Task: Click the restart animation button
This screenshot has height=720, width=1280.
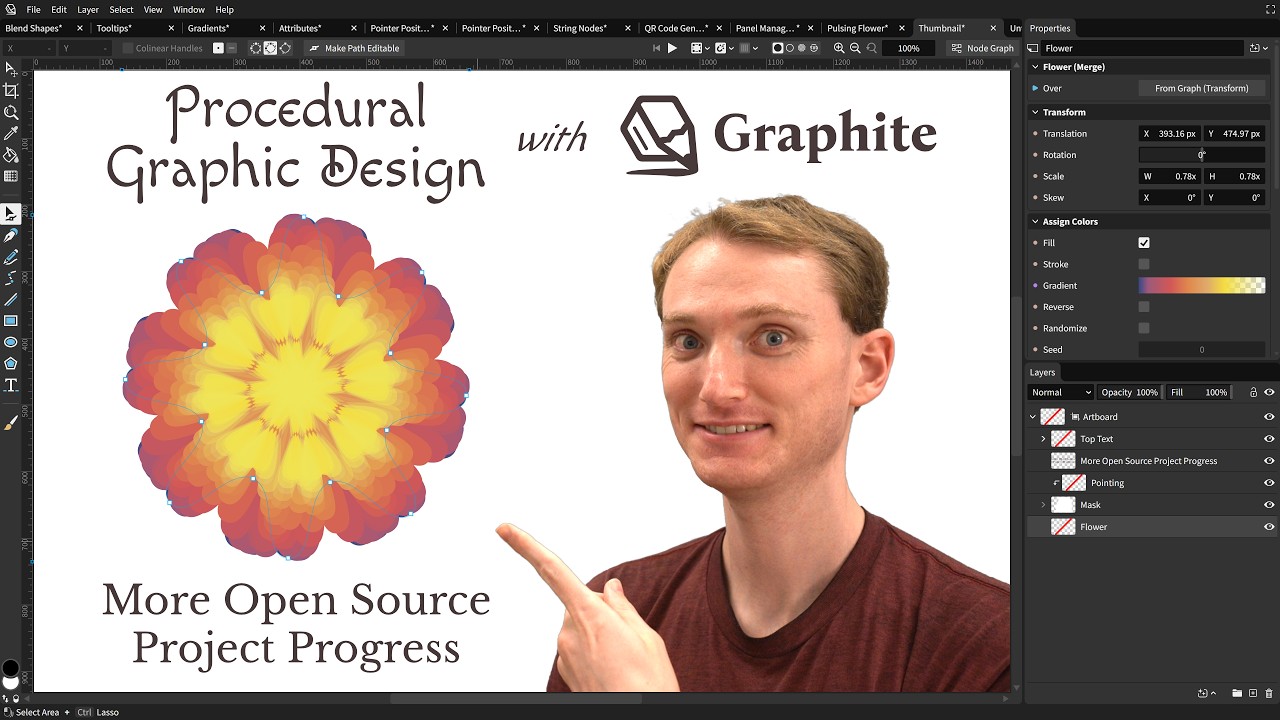Action: pyautogui.click(x=656, y=48)
